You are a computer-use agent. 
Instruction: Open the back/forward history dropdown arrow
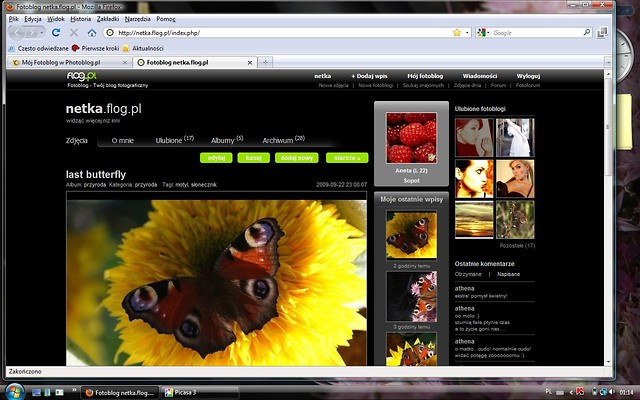pos(42,33)
